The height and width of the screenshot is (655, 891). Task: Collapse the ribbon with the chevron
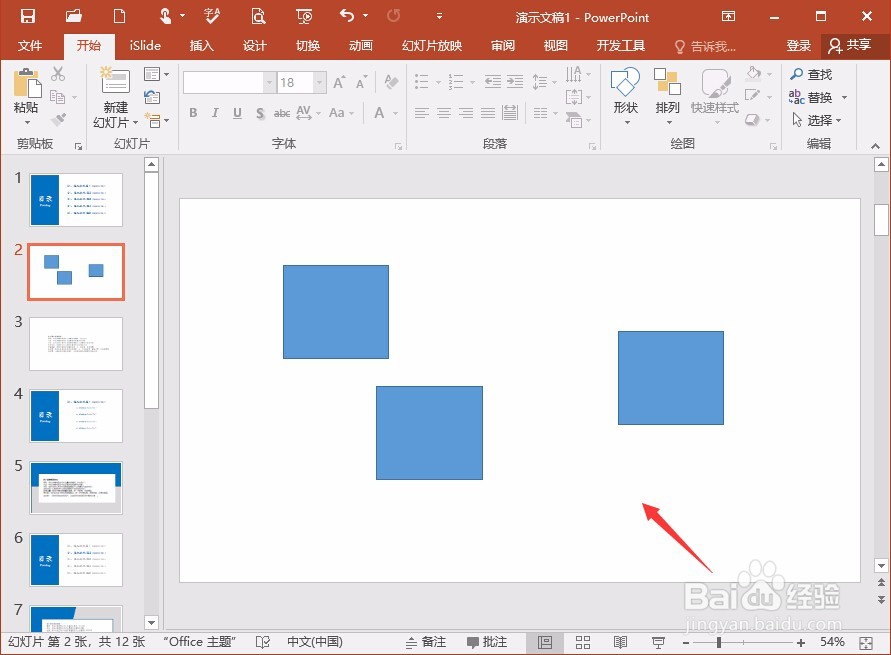coord(875,146)
